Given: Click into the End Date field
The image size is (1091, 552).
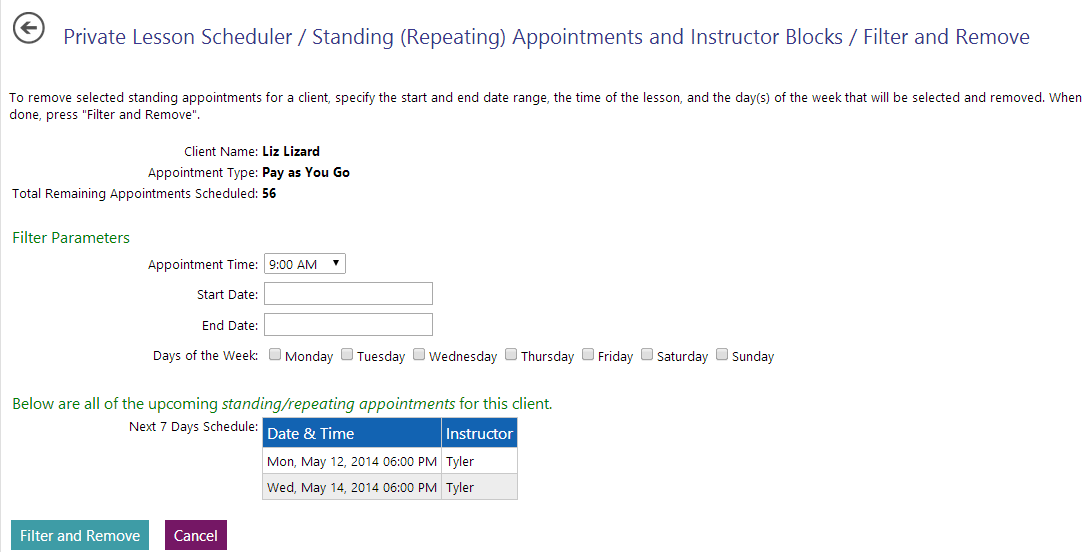Looking at the screenshot, I should pyautogui.click(x=347, y=324).
